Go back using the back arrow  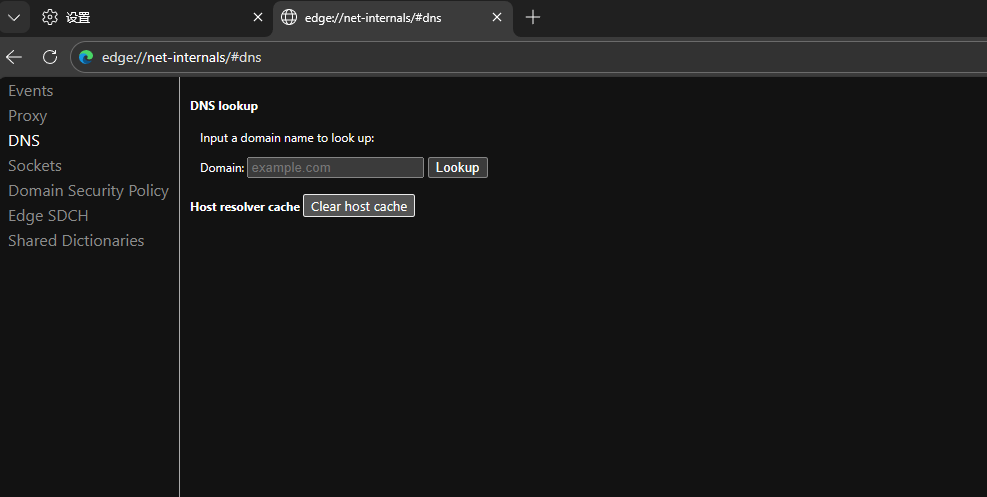14,57
